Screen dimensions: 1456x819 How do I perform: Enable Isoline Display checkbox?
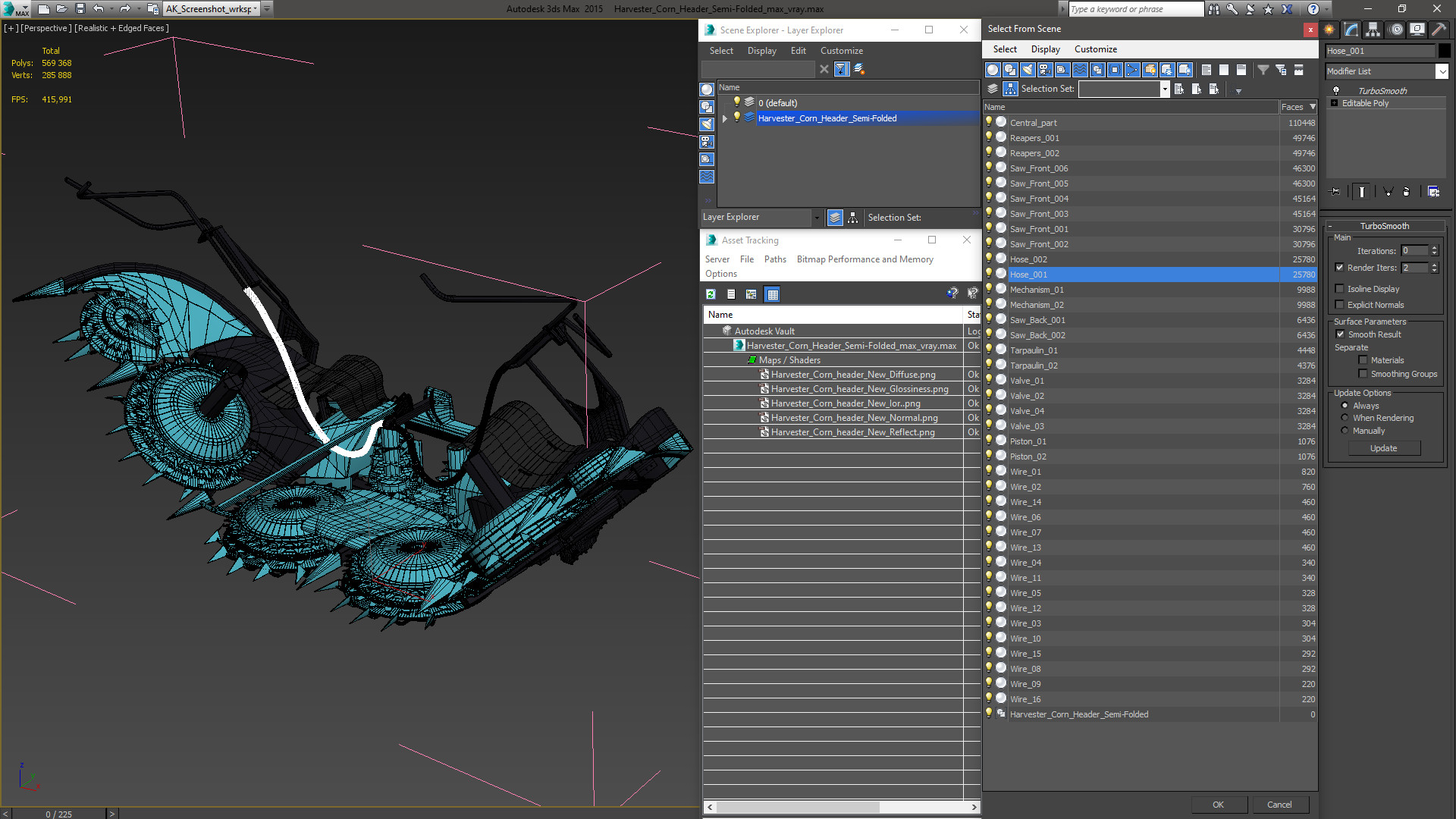(x=1339, y=289)
